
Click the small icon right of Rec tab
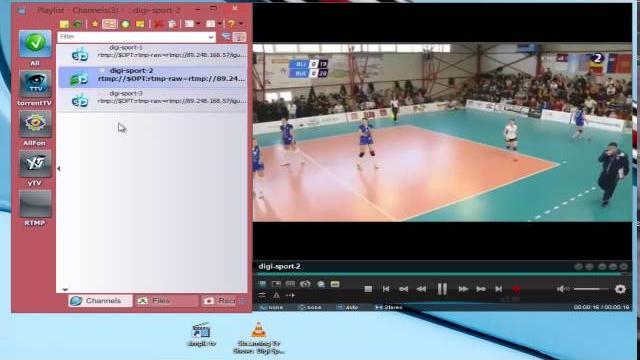click(x=243, y=301)
